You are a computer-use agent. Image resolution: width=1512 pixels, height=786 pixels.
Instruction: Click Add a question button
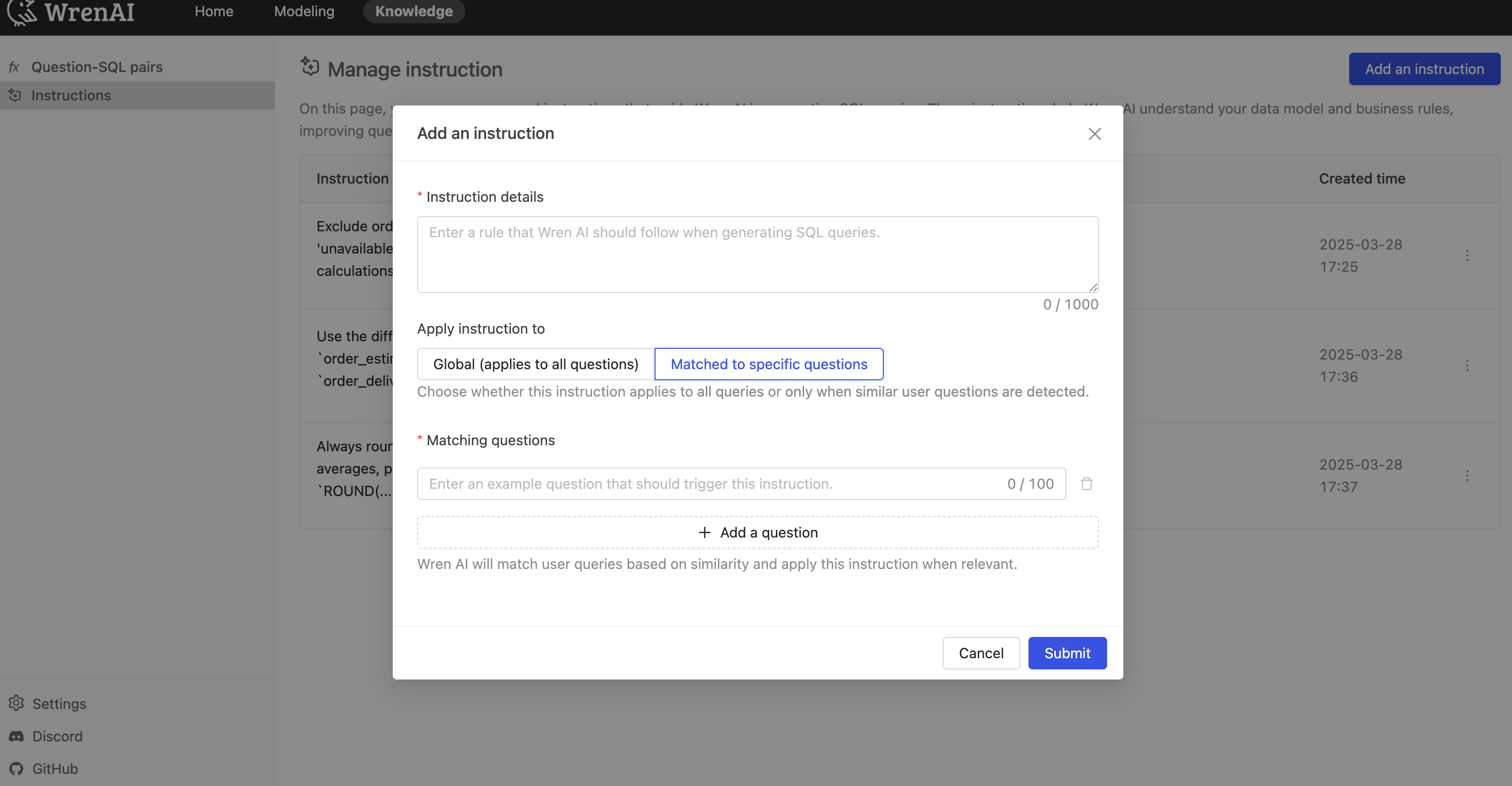(758, 532)
